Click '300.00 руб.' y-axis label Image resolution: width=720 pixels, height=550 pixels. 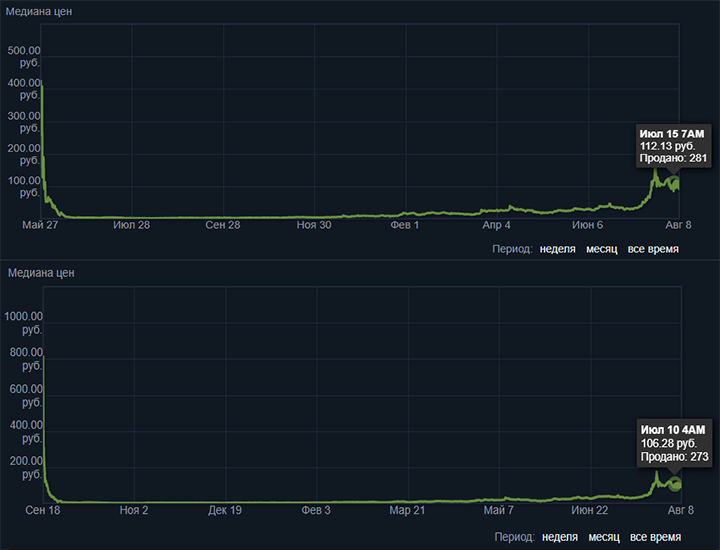(x=24, y=122)
